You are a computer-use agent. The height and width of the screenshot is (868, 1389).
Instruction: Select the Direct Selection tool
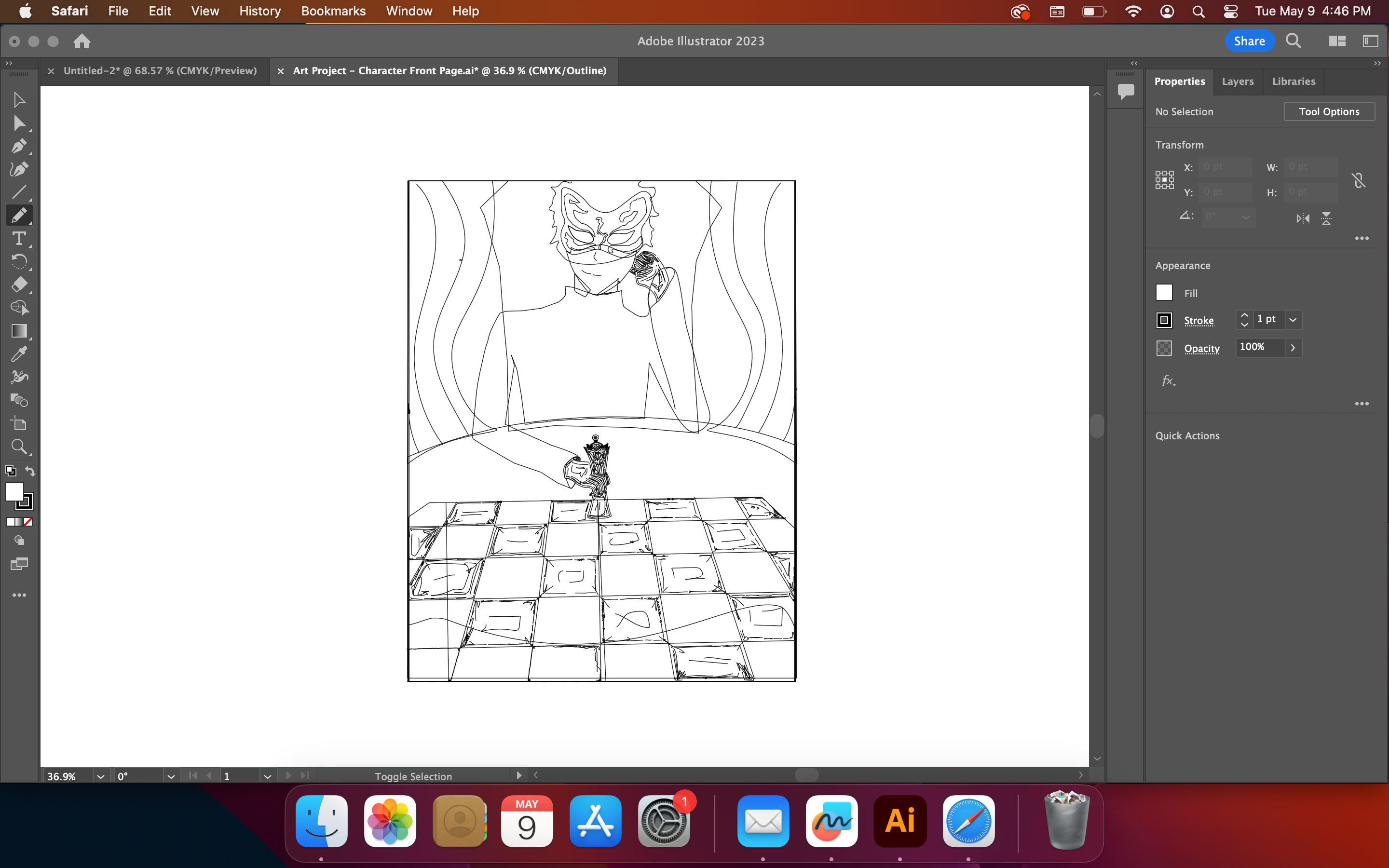tap(19, 123)
